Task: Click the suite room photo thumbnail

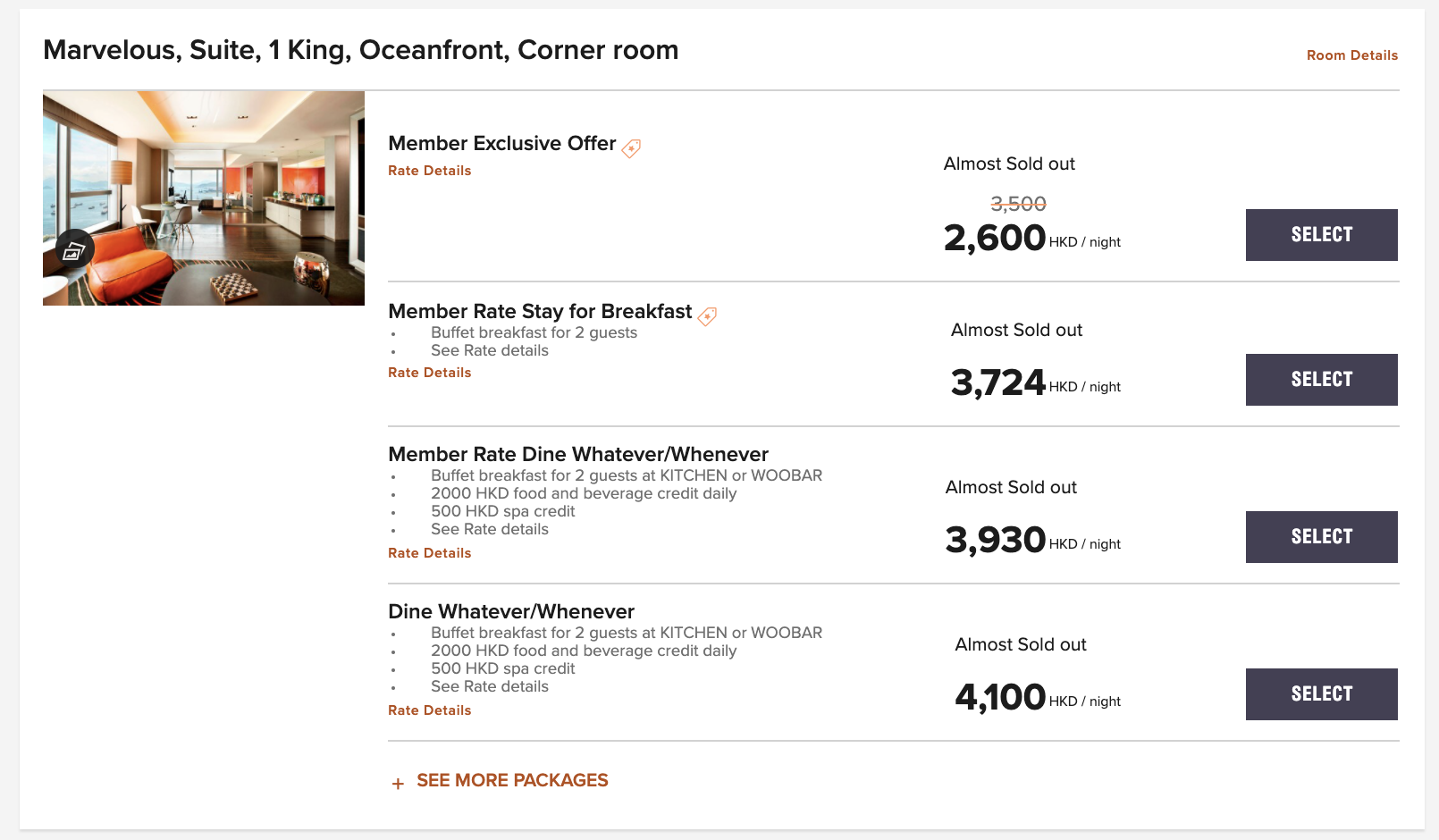Action: (204, 197)
